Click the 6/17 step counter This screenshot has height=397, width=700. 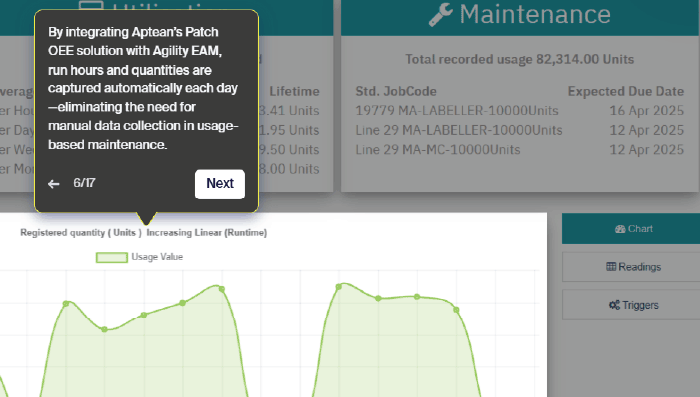[84, 183]
